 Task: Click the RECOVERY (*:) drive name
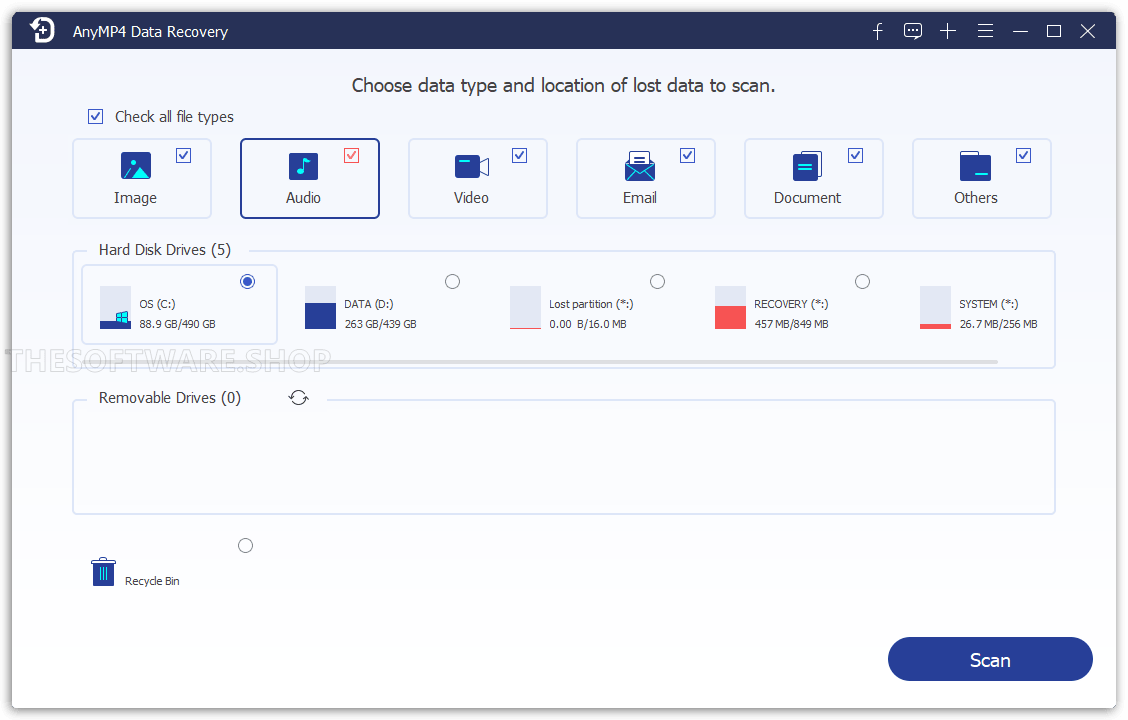tap(791, 304)
